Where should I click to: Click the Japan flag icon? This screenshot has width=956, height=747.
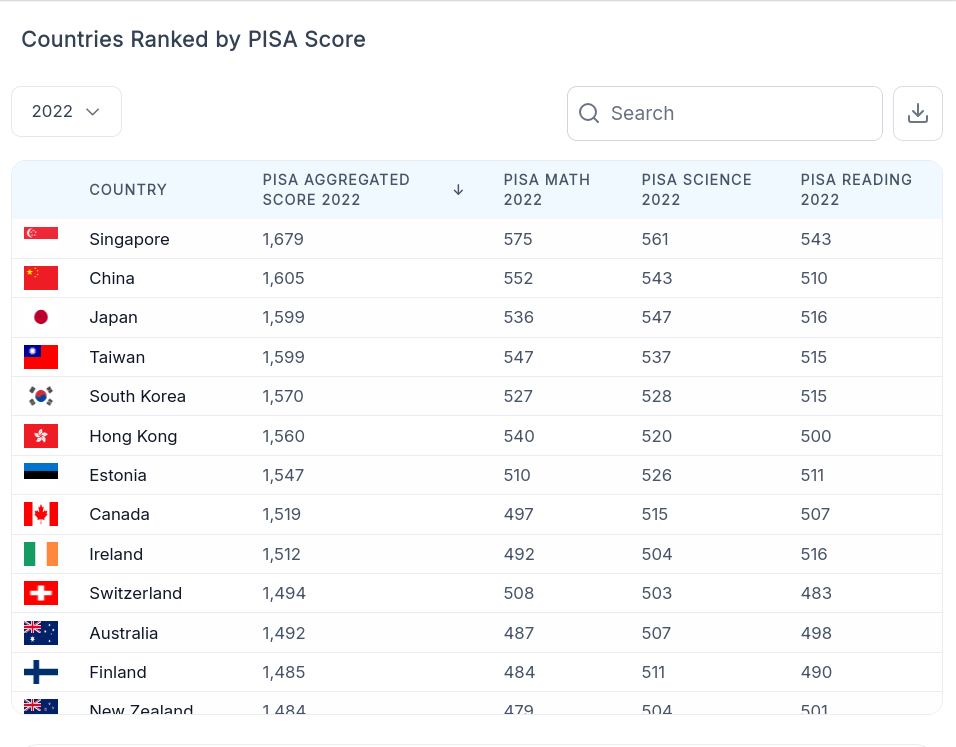click(41, 317)
